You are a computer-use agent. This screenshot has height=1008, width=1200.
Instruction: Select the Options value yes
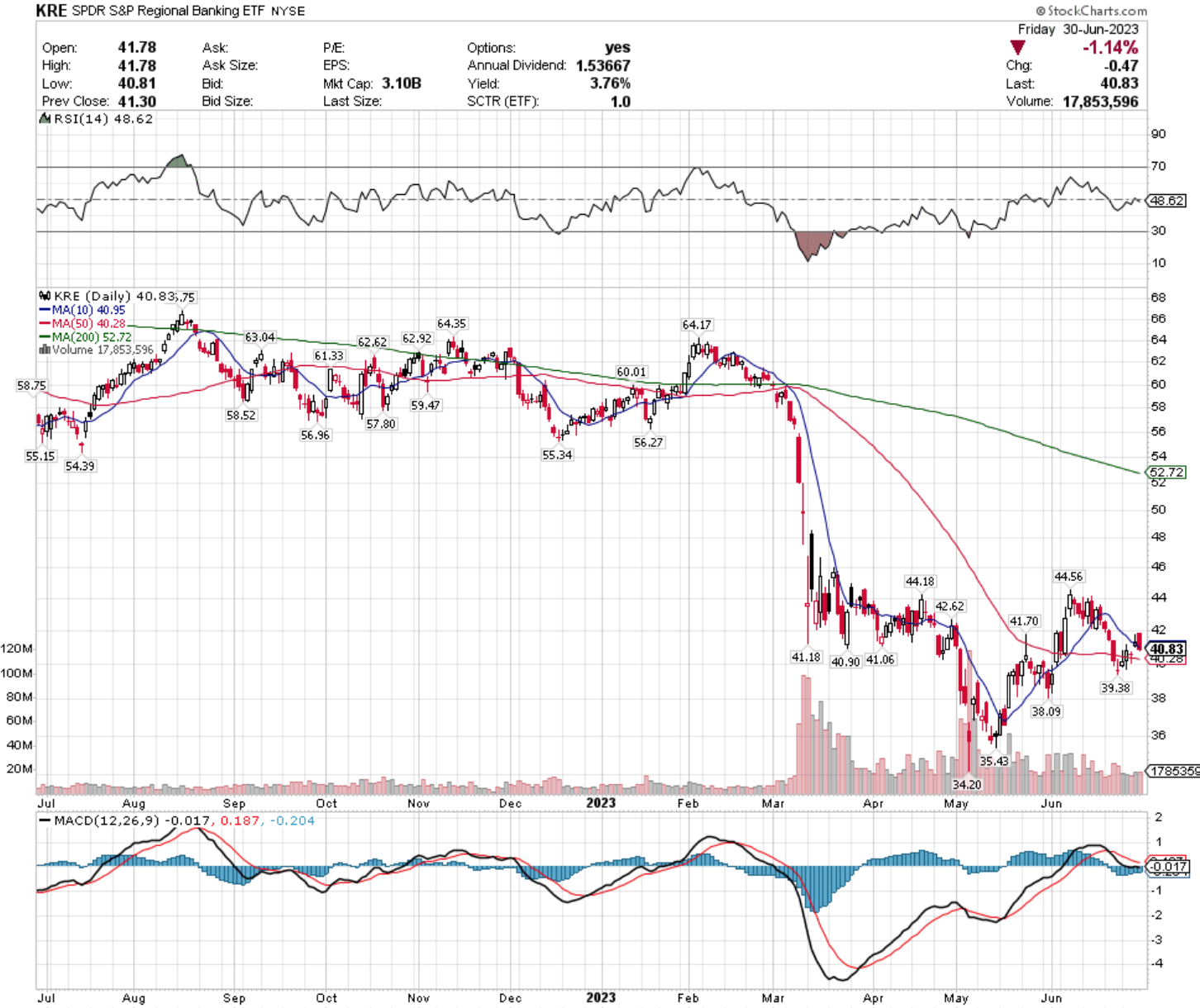617,48
